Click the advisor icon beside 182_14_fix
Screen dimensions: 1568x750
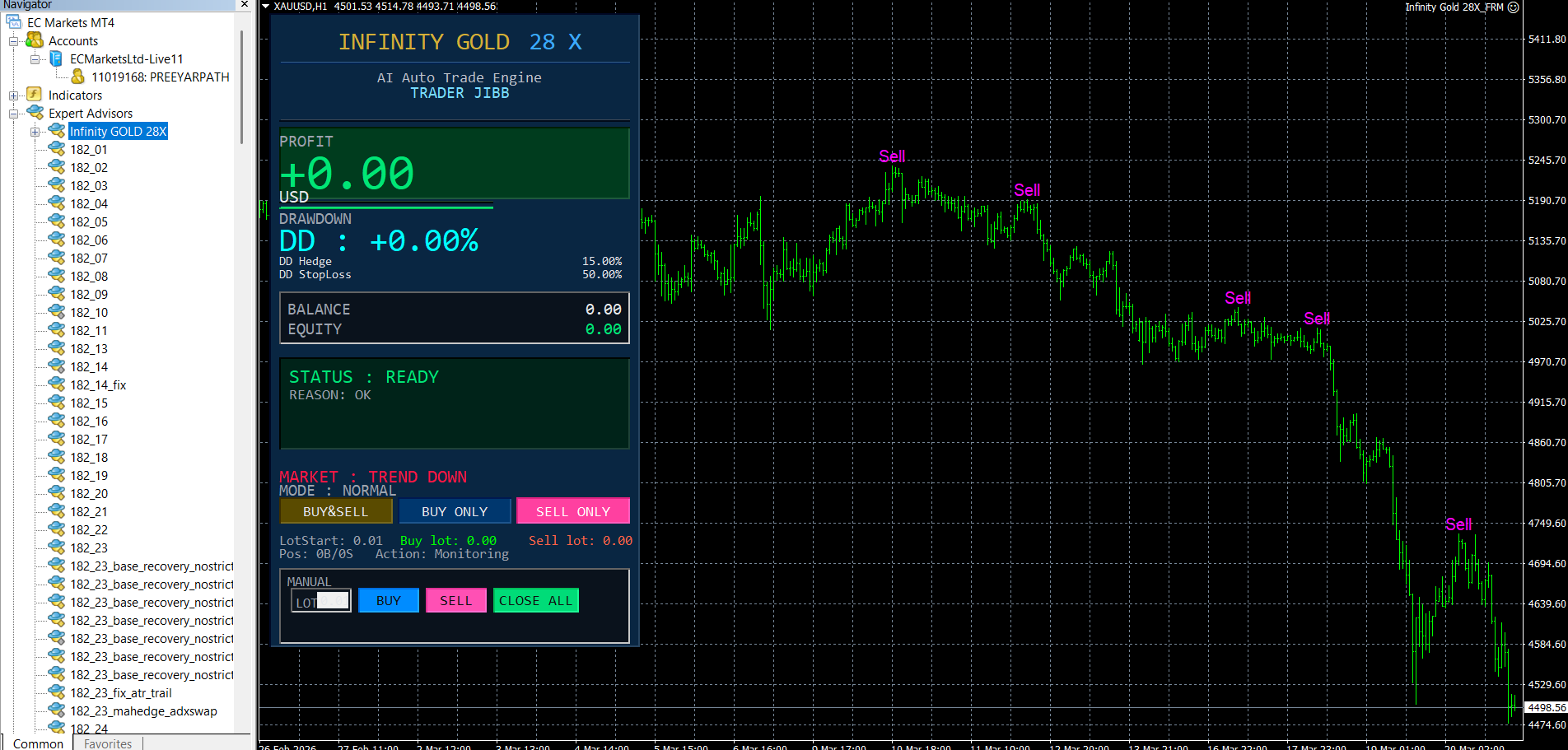57,384
